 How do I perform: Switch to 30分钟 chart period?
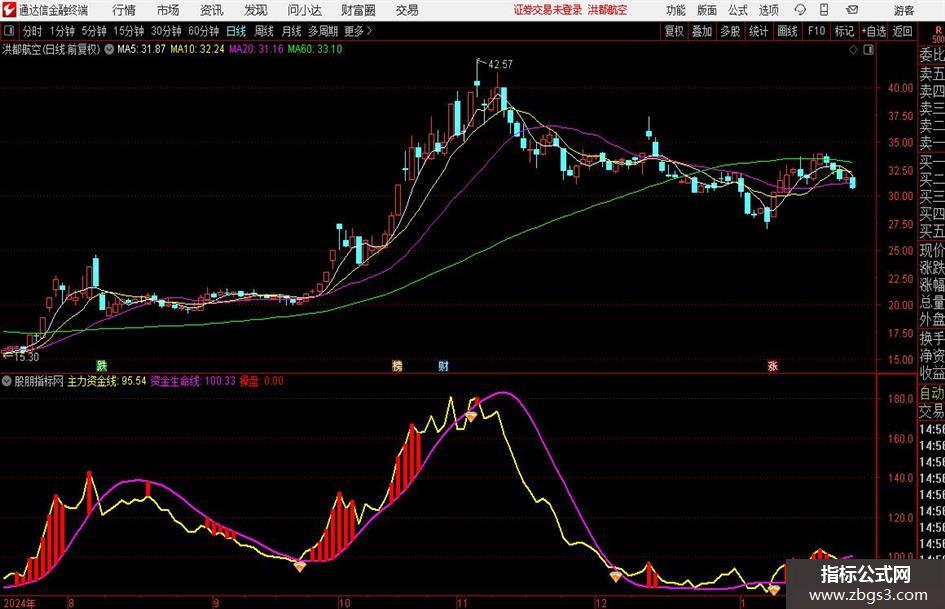click(x=166, y=31)
